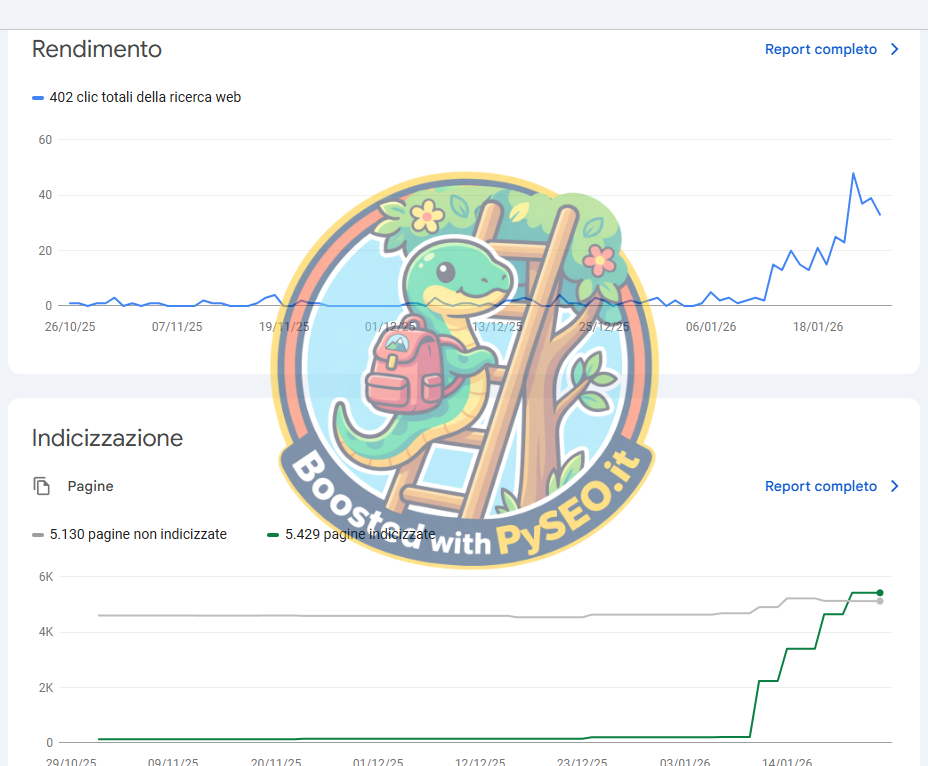Click the 18/01/26 date on clicks chart
Screen dimensions: 928x766
pos(818,327)
